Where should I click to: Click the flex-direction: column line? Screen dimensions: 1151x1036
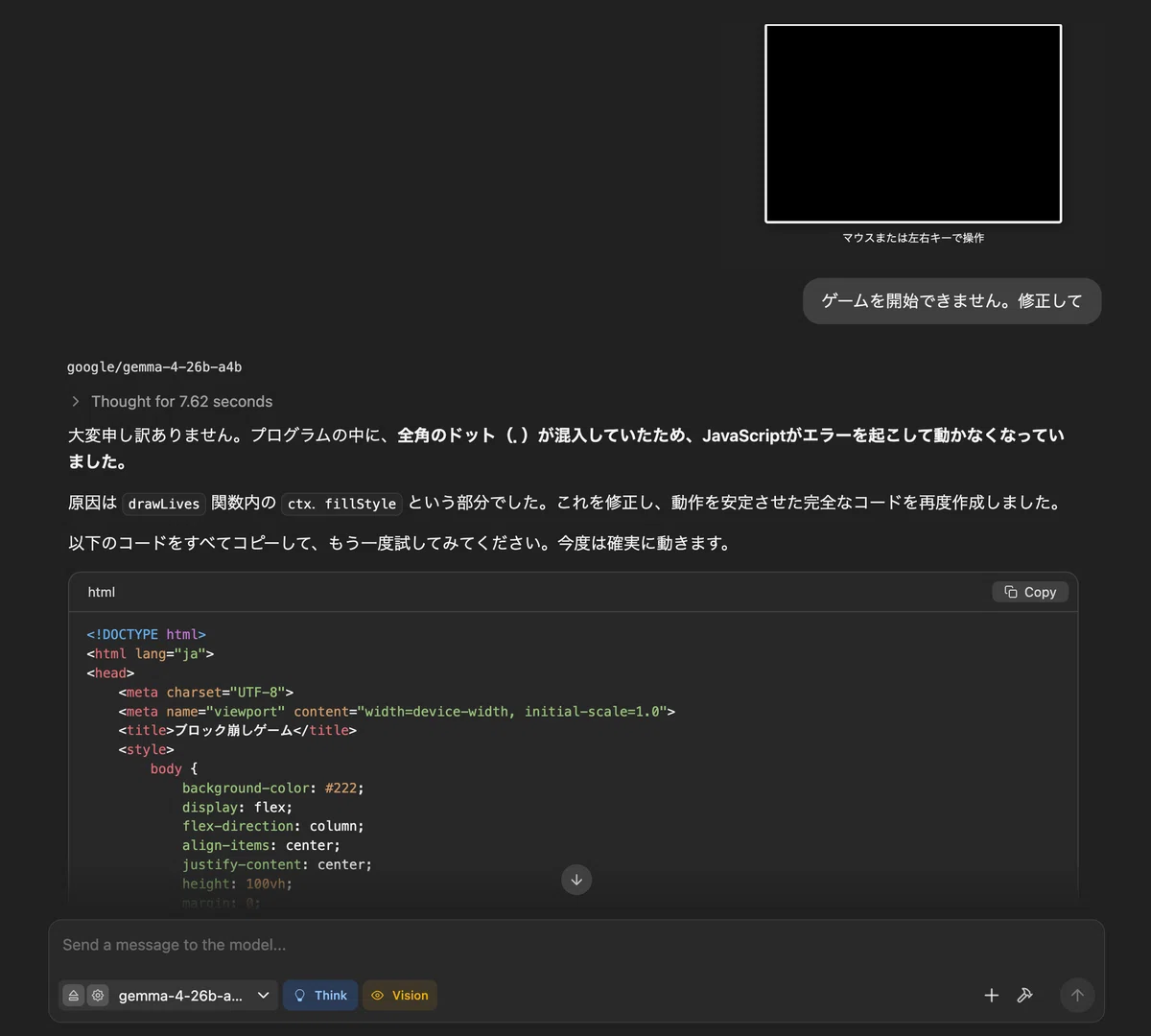[273, 826]
